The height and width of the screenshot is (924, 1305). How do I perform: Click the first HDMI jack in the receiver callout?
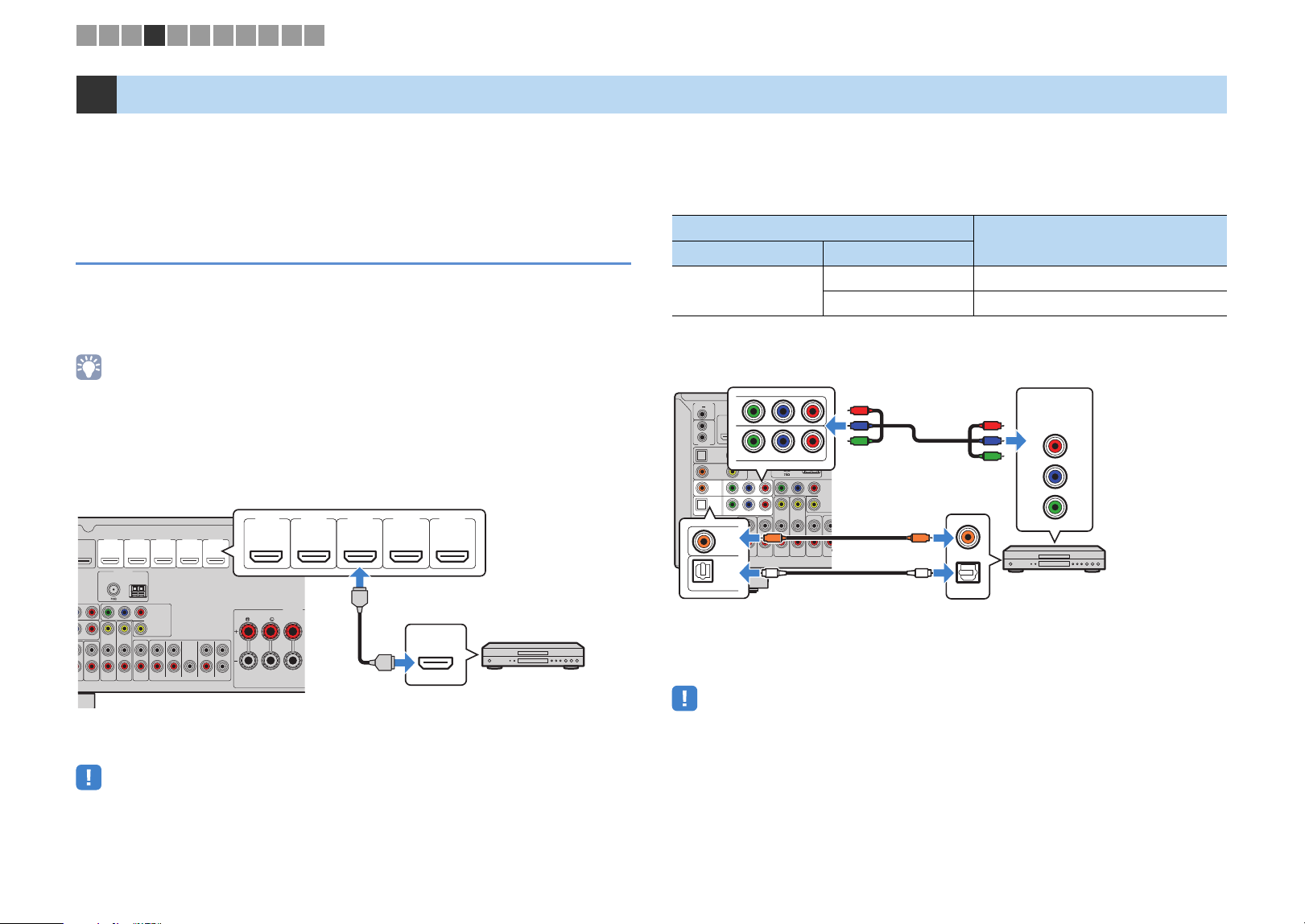tap(266, 555)
